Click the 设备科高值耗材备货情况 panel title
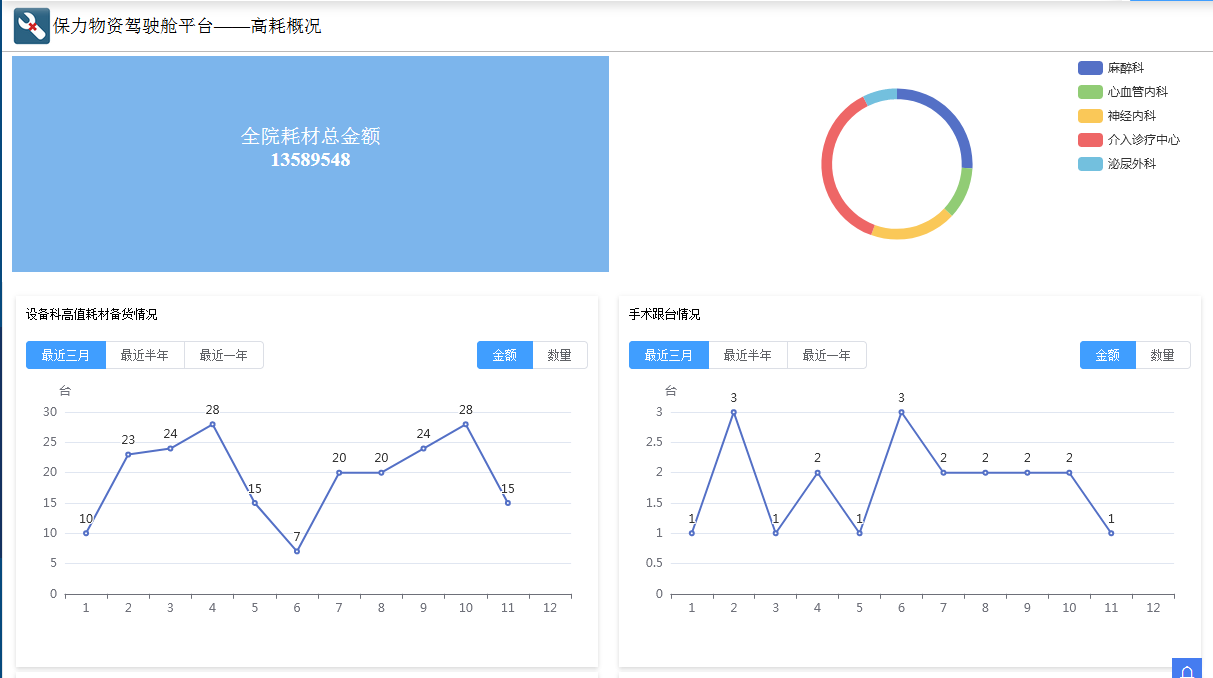The width and height of the screenshot is (1213, 678). tap(92, 314)
